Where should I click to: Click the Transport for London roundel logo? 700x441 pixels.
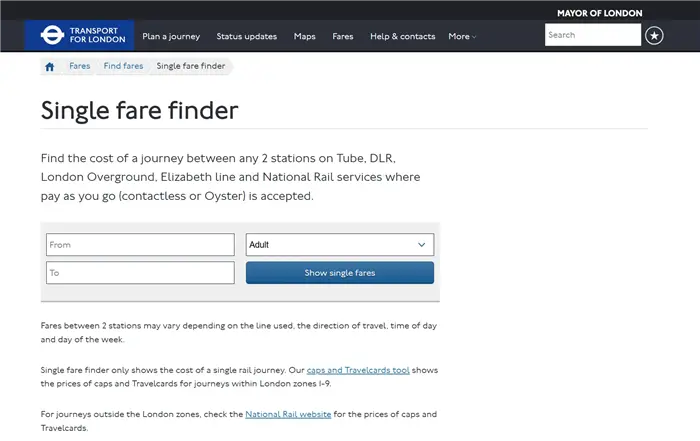52,36
